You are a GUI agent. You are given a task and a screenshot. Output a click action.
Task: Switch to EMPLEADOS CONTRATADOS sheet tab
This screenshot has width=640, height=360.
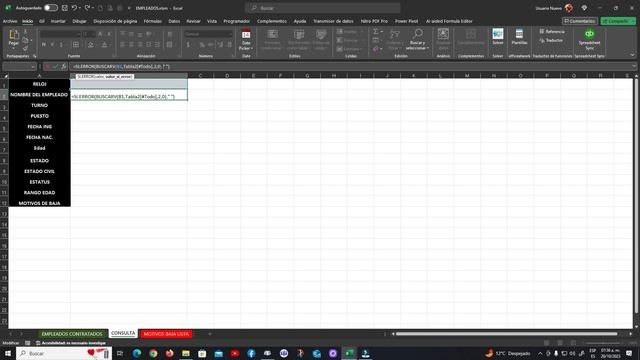coord(72,334)
